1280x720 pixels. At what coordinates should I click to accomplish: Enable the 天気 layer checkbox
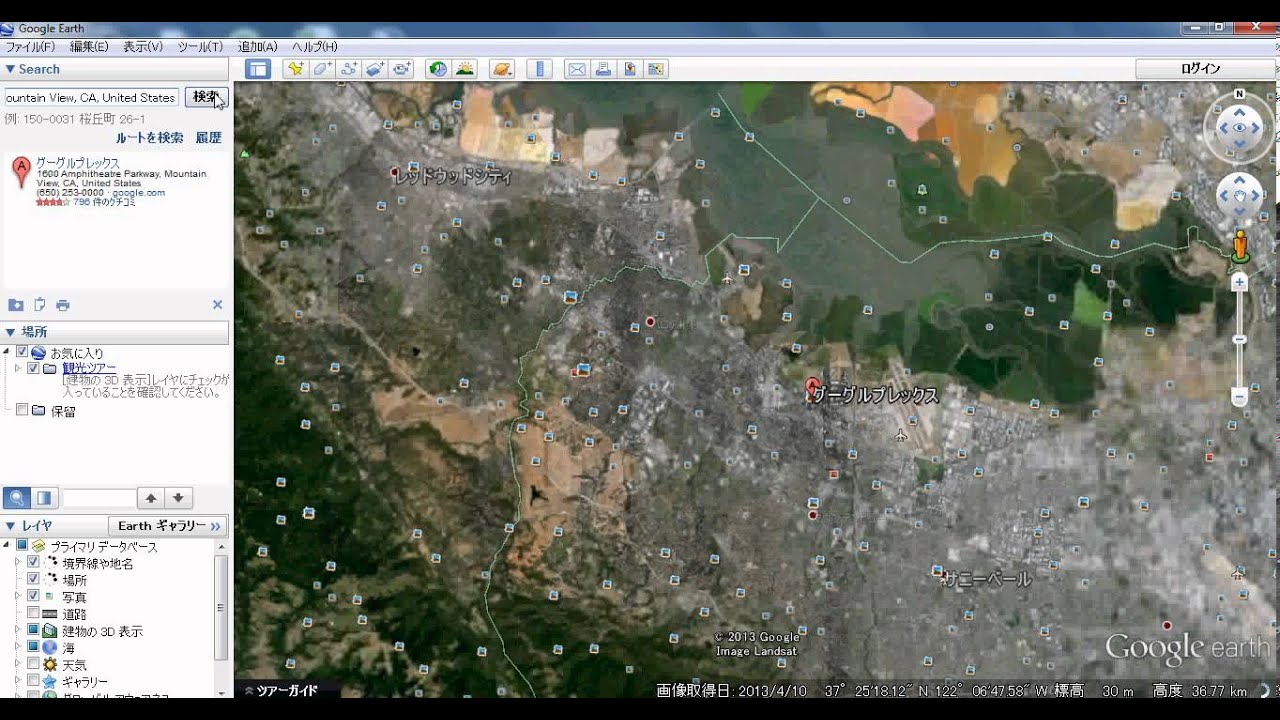pos(33,664)
